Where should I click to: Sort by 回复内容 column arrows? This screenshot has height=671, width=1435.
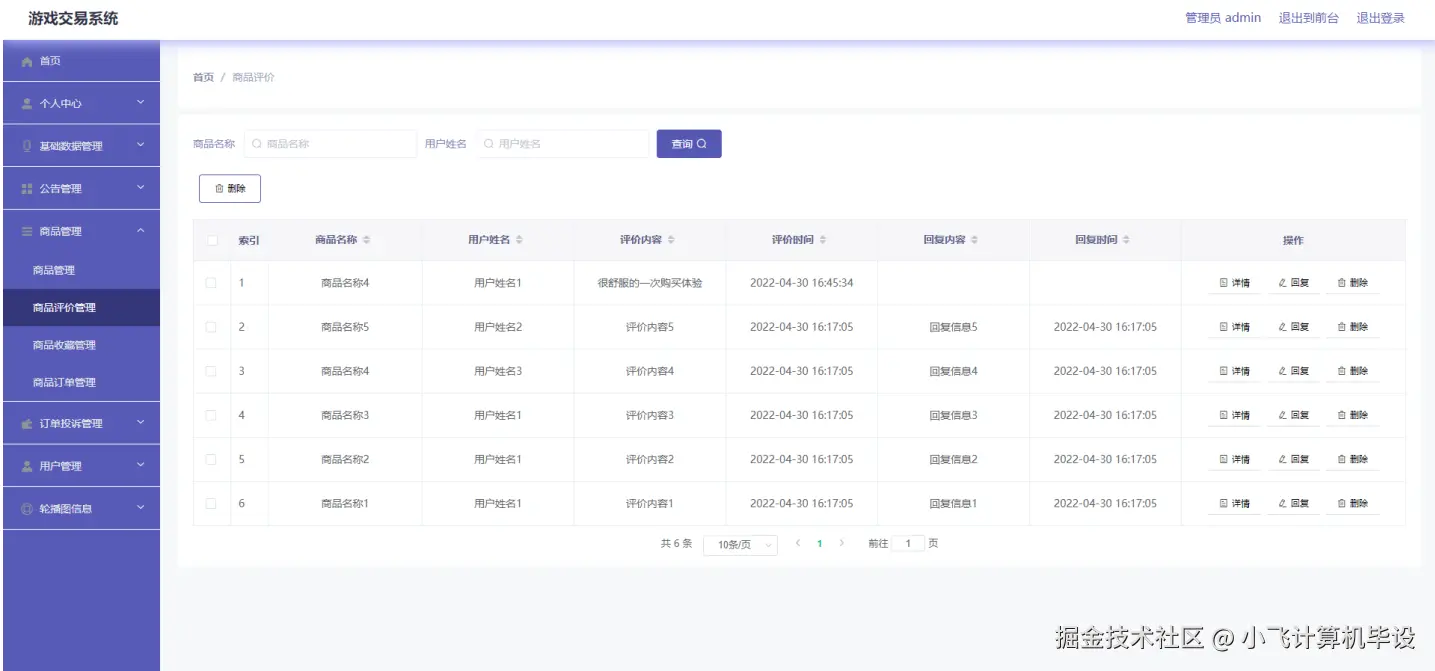[x=975, y=240]
